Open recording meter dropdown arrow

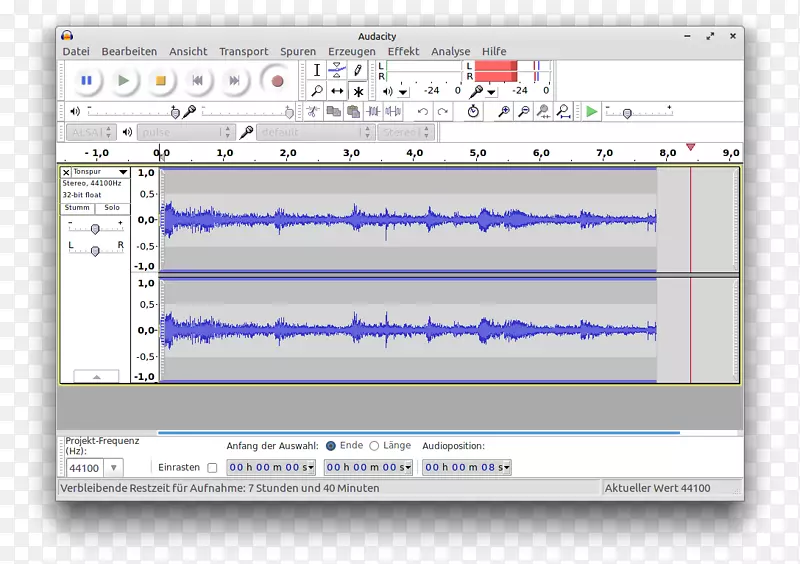tap(491, 92)
